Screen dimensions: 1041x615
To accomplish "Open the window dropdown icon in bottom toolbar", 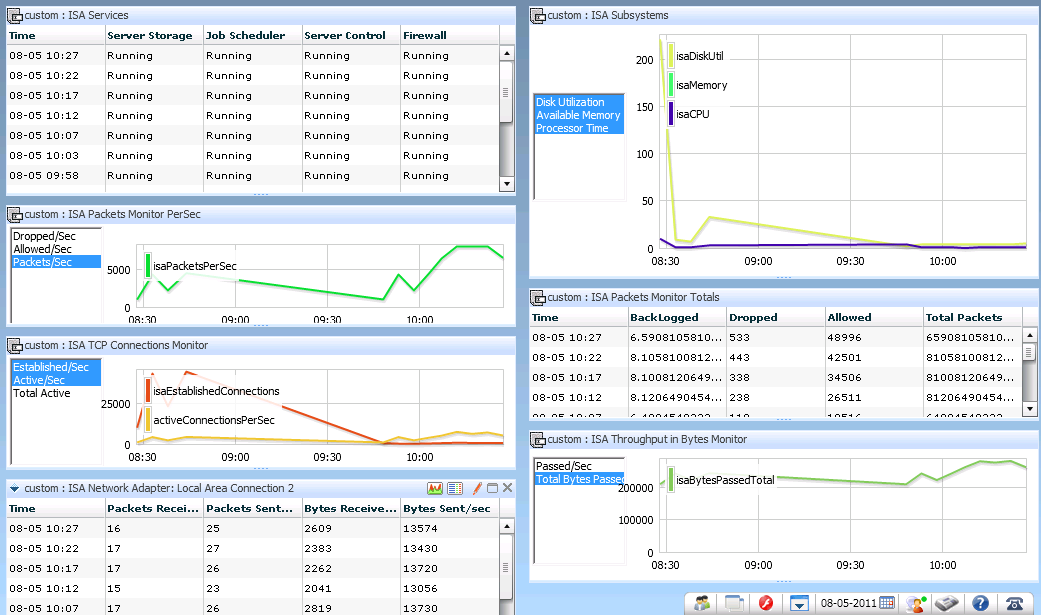I will click(799, 603).
